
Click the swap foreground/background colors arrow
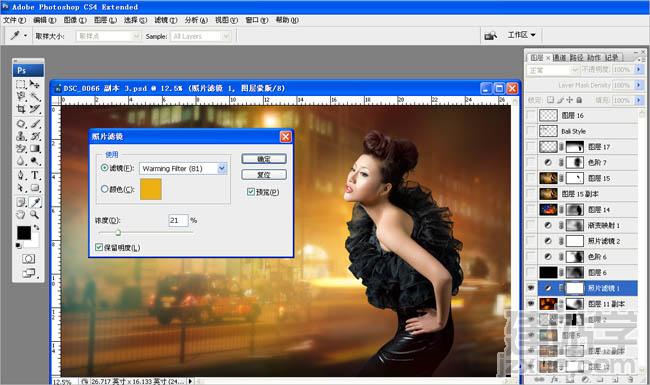(36, 227)
